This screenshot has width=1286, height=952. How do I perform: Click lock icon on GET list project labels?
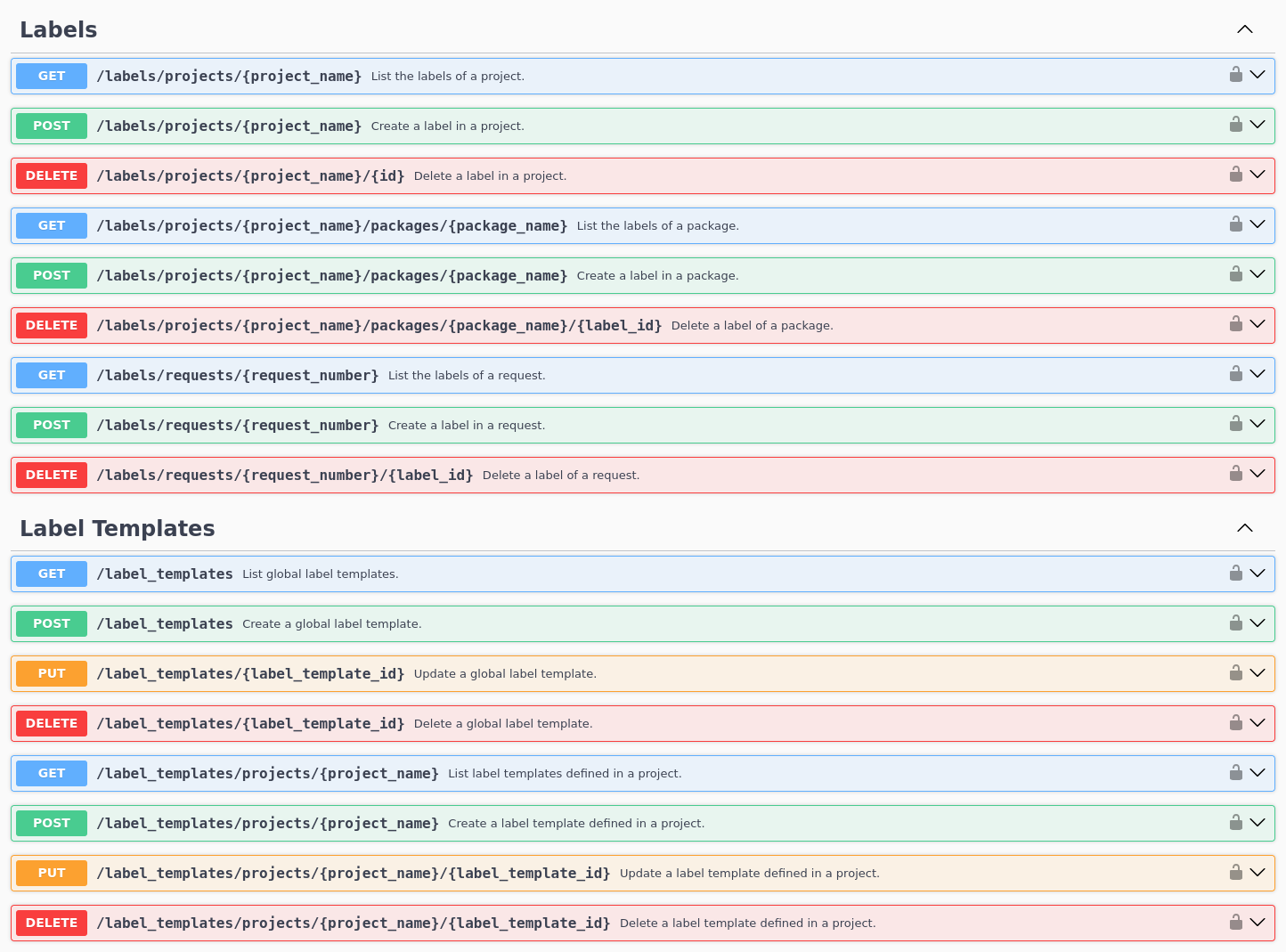pos(1235,75)
